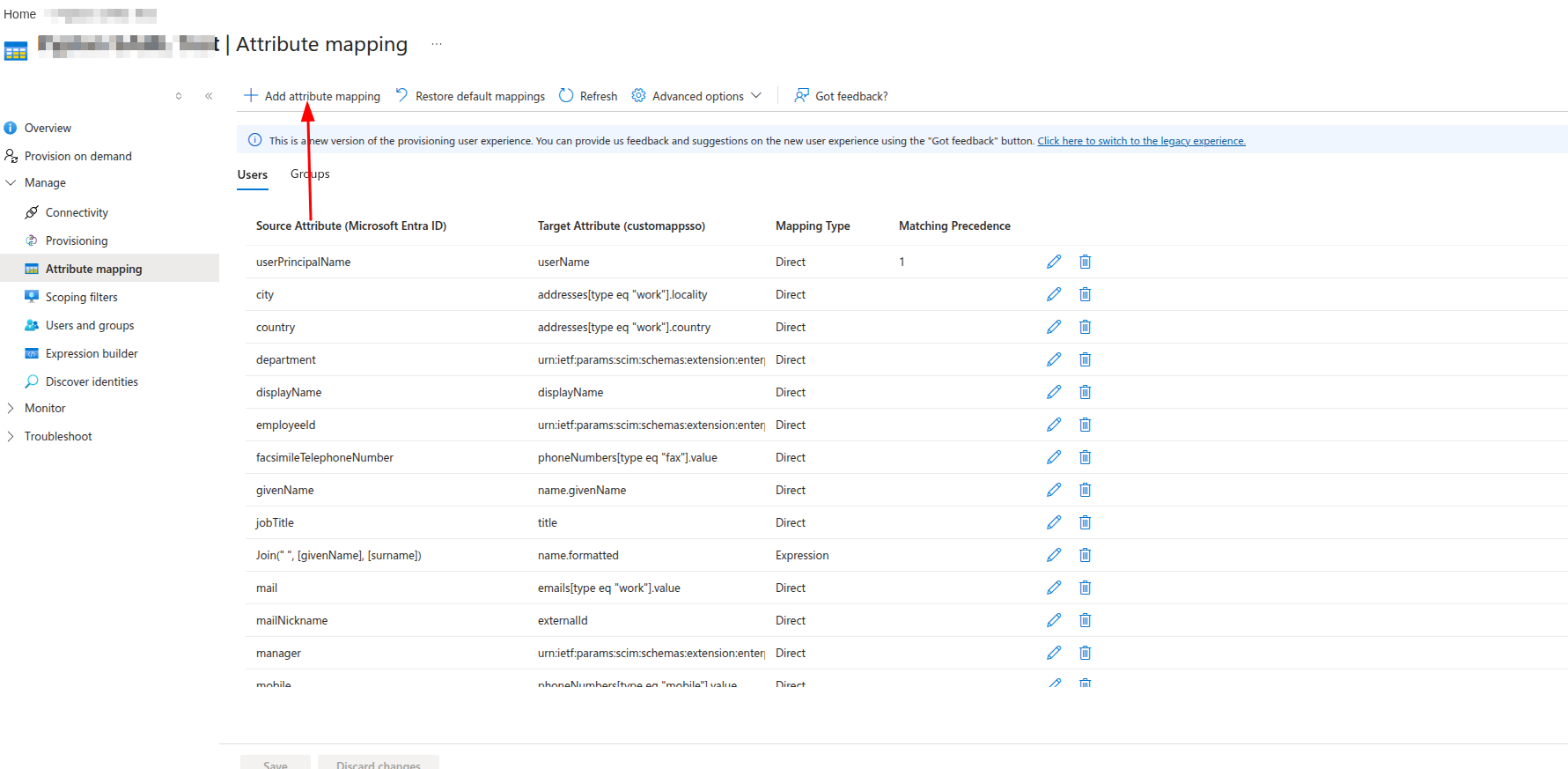
Task: Collapse the sidebar with double-chevron icon
Action: click(209, 96)
